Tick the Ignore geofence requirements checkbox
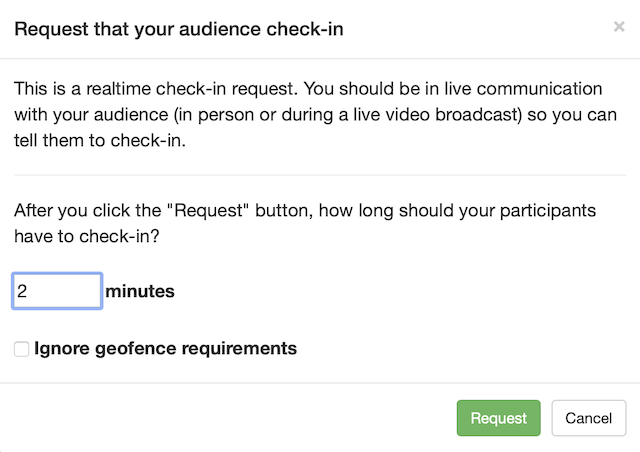Screen dimensions: 640x452 (21, 349)
